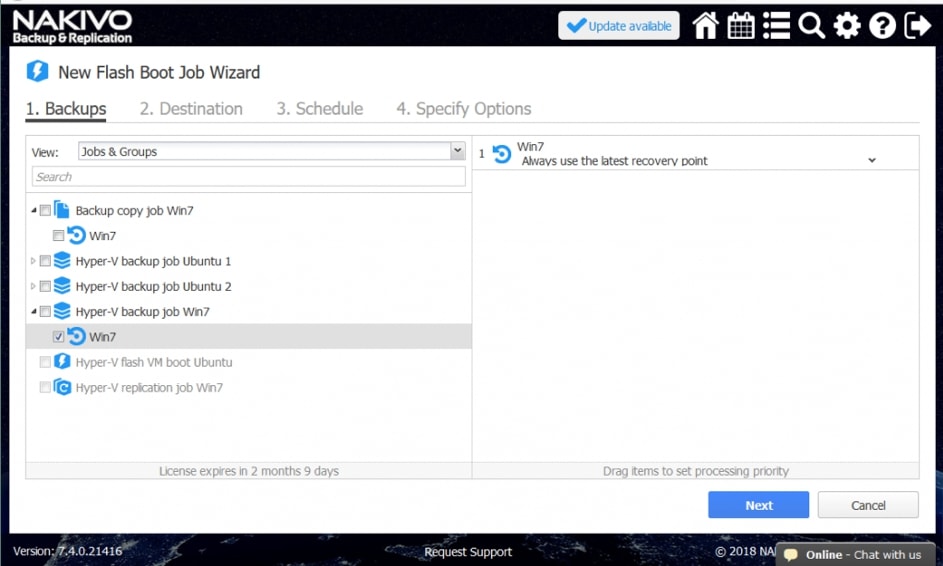Check the Hyper-V backup job Ubuntu 1 checkbox
Viewport: 943px width, 566px height.
click(45, 261)
